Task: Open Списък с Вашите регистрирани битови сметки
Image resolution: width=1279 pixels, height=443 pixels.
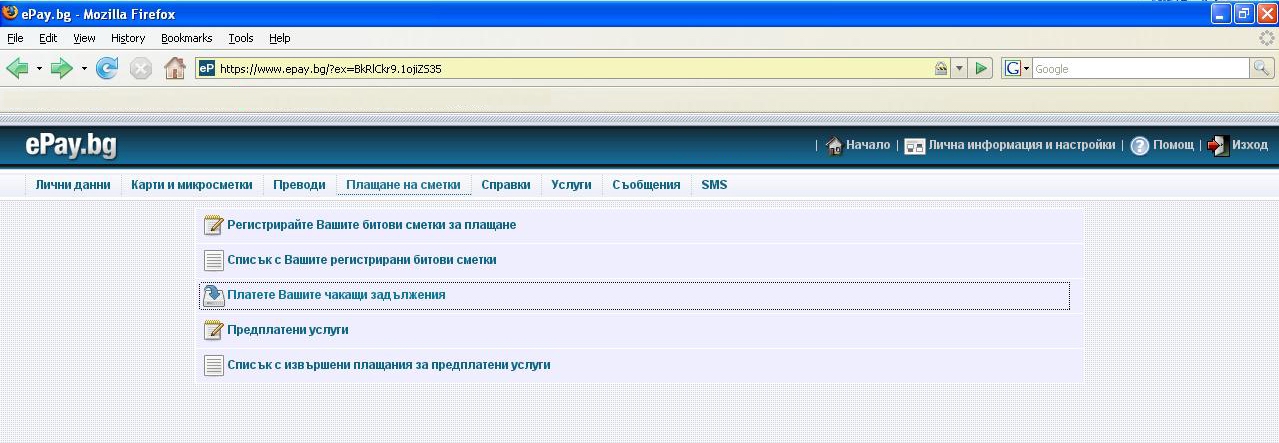Action: click(362, 260)
